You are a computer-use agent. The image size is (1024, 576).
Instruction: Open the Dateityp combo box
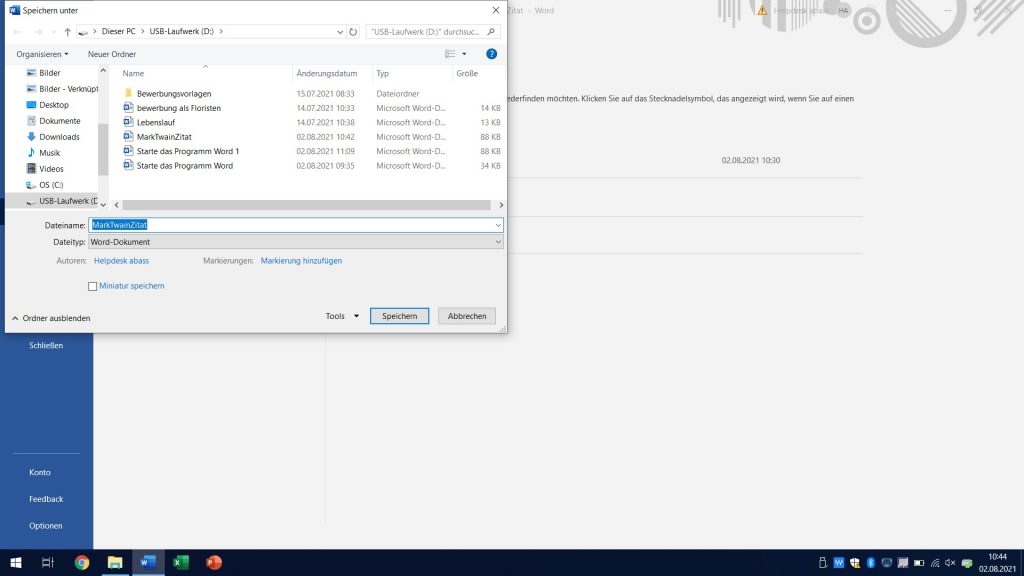click(x=295, y=242)
